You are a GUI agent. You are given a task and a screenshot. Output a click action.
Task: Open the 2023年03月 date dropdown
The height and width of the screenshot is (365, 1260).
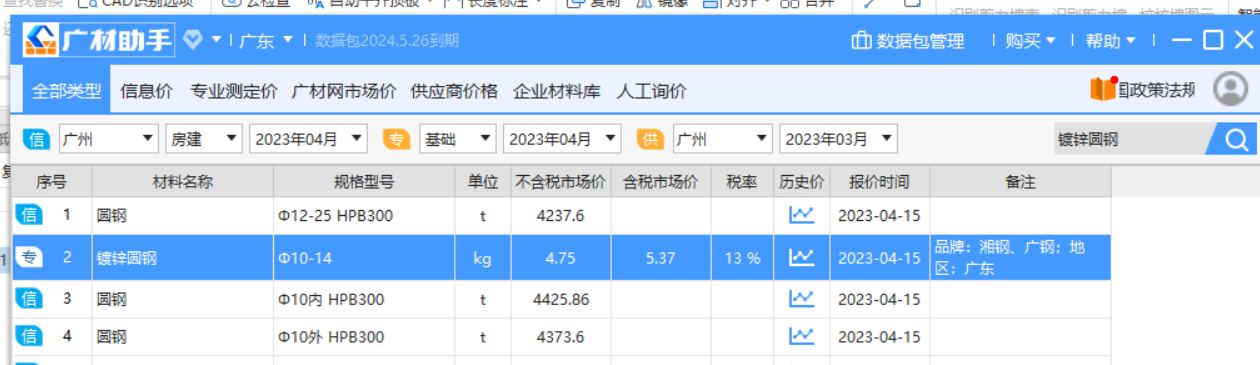point(838,139)
